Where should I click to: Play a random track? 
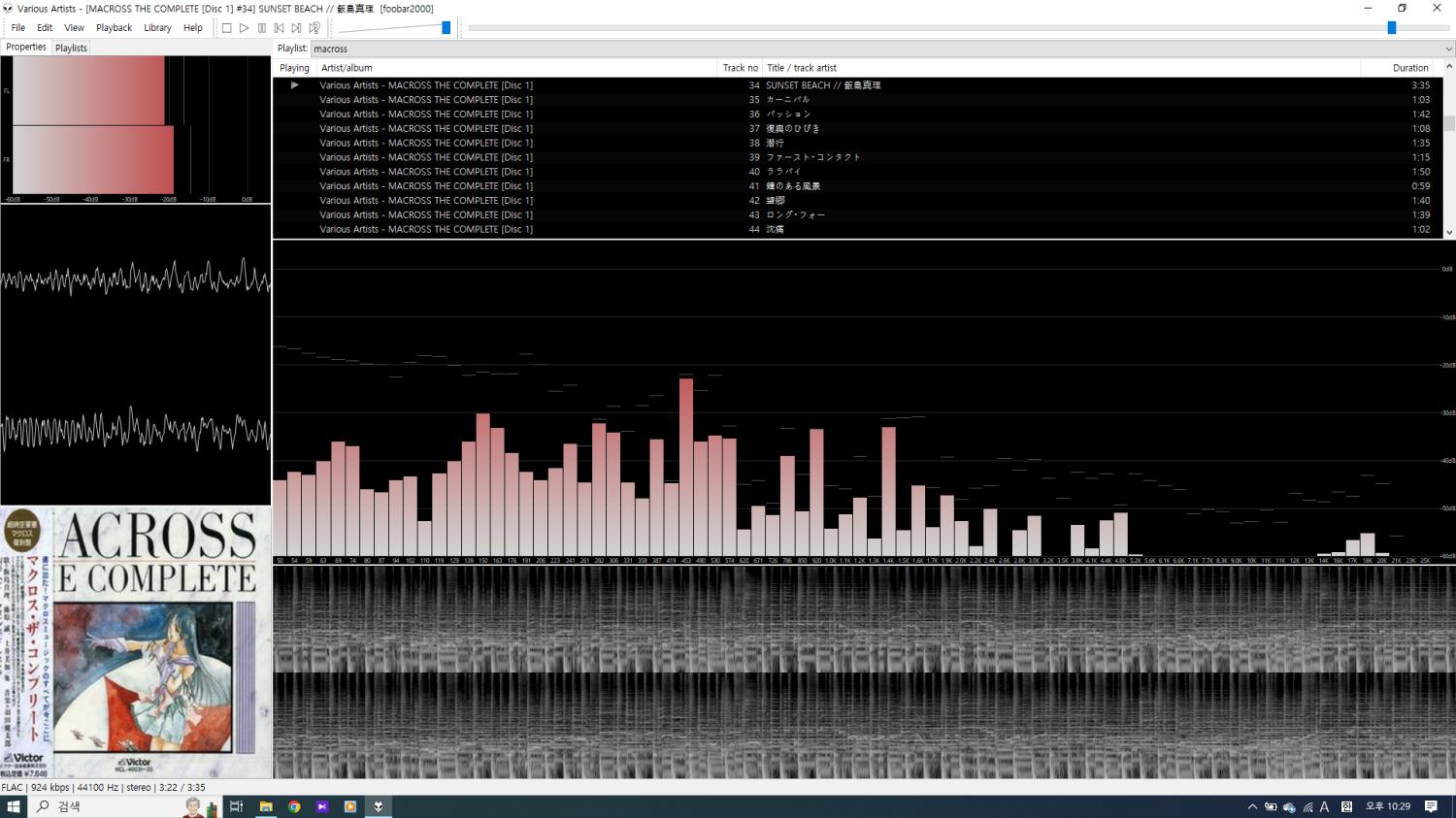(x=314, y=28)
